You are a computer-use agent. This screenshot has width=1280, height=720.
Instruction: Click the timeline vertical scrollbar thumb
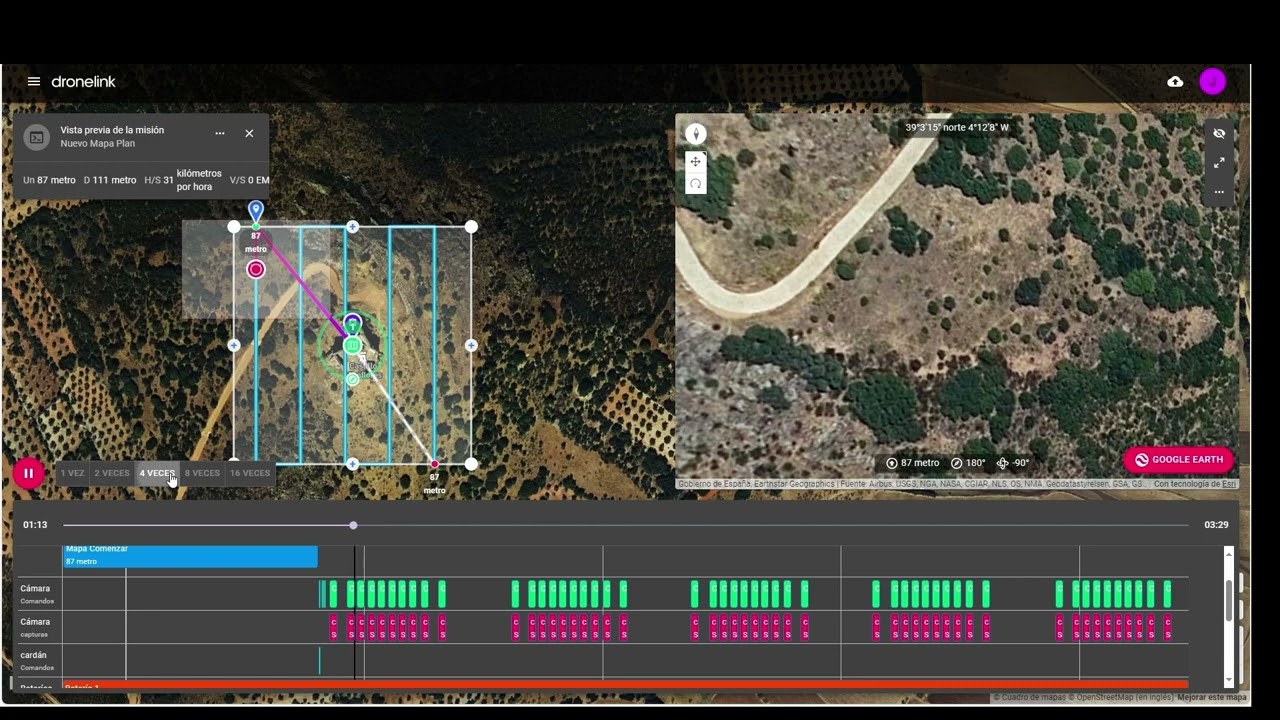1229,600
